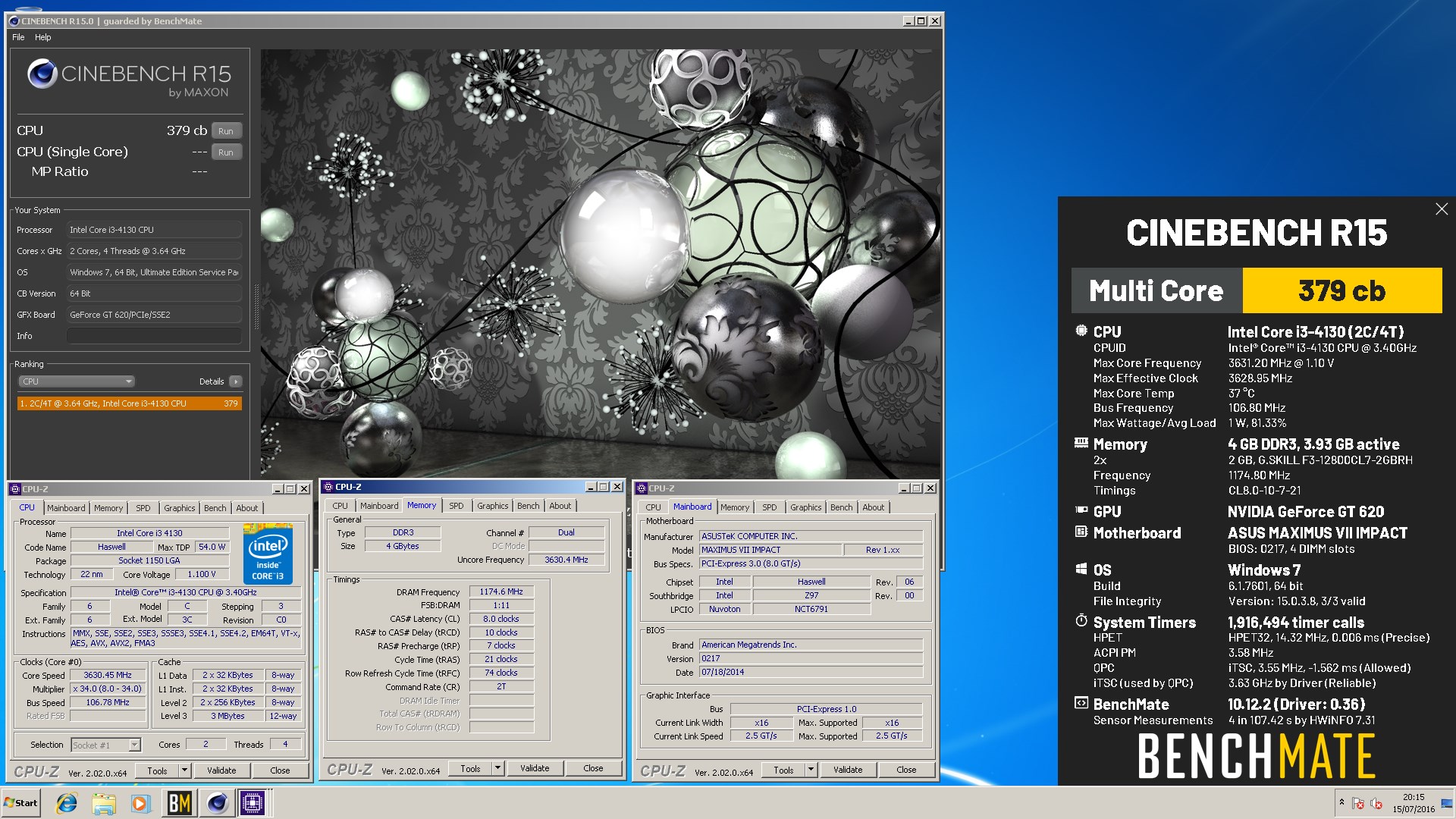Click the GPU card icon in BenchMate panel
Image resolution: width=1456 pixels, height=819 pixels.
coord(1081,510)
